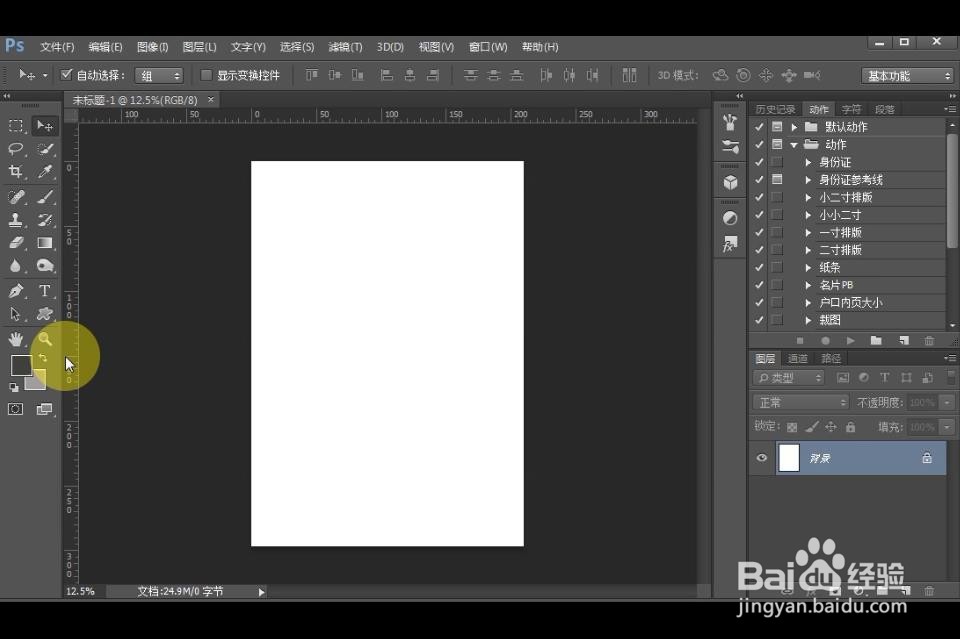Select the Path Selection tool
960x639 pixels.
tap(16, 314)
